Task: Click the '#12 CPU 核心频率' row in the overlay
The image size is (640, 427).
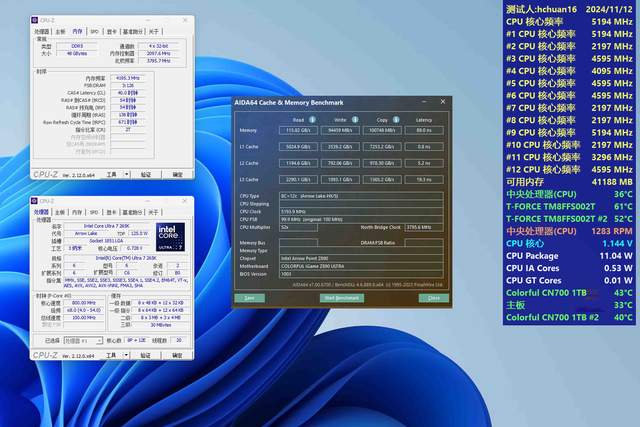Action: pos(569,169)
